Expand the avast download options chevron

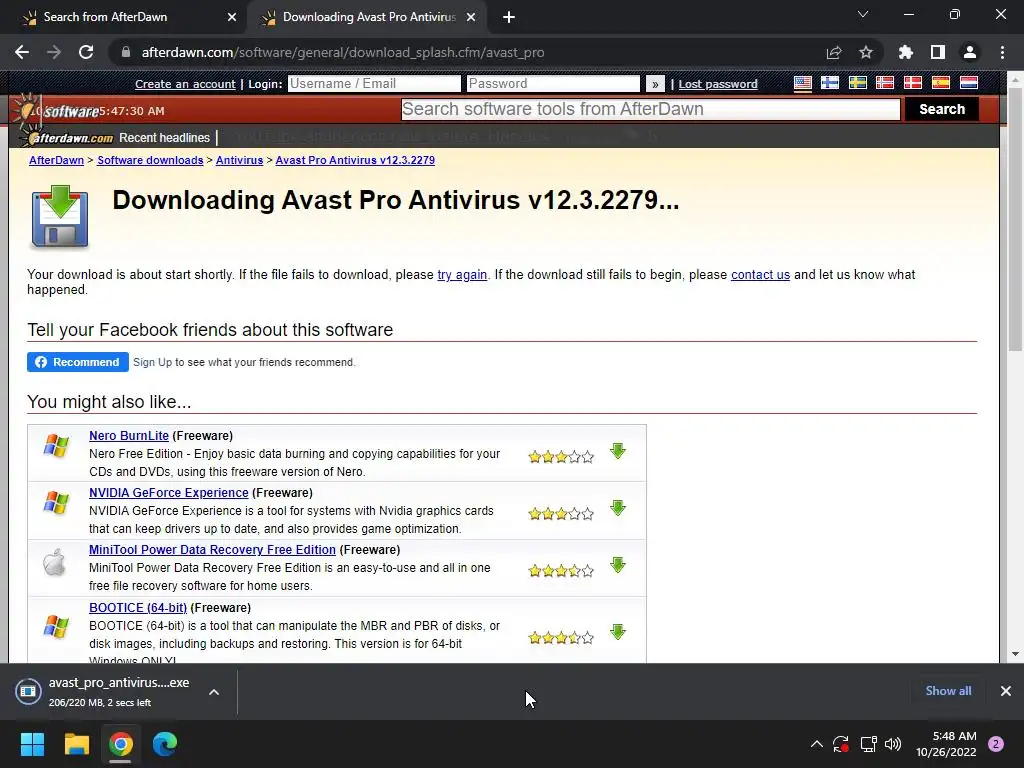coord(214,692)
